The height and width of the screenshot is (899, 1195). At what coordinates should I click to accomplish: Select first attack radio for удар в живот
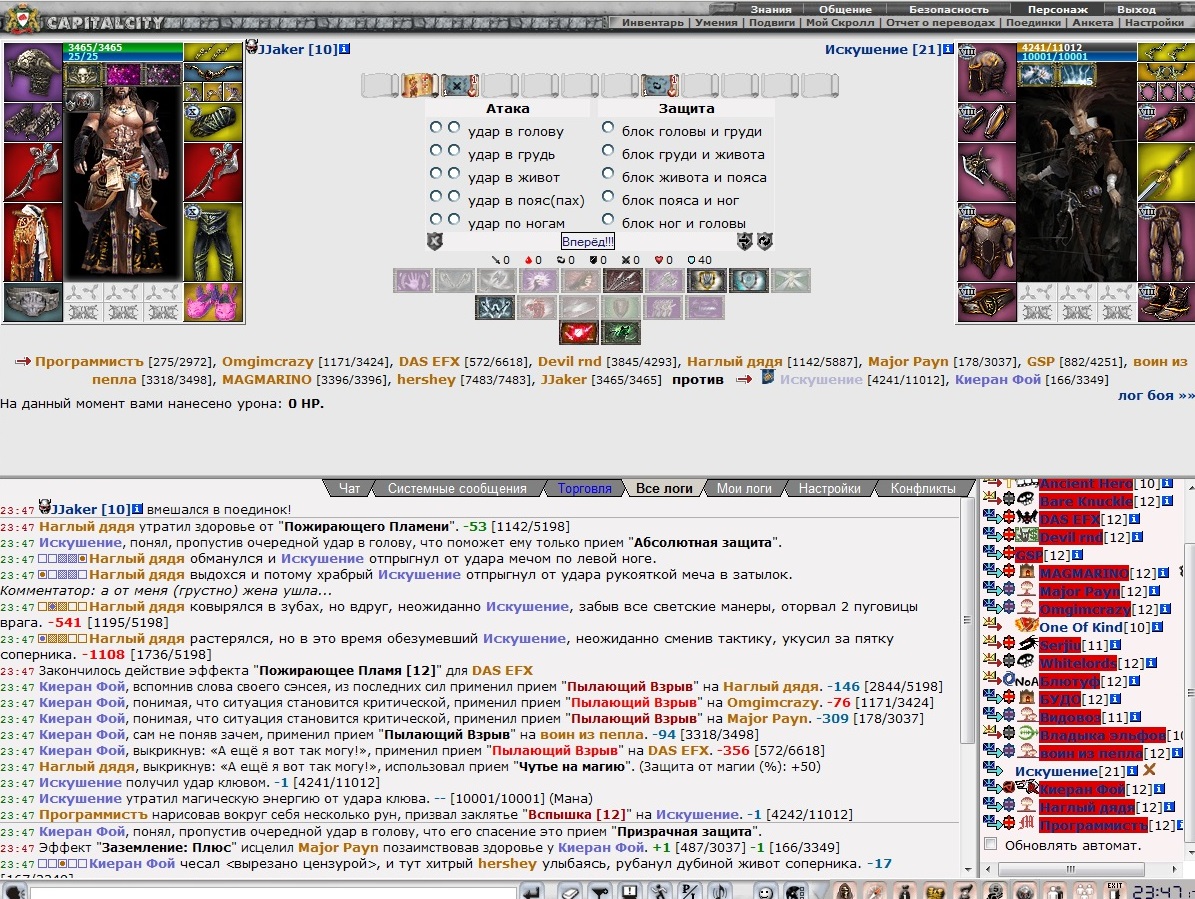(x=436, y=173)
